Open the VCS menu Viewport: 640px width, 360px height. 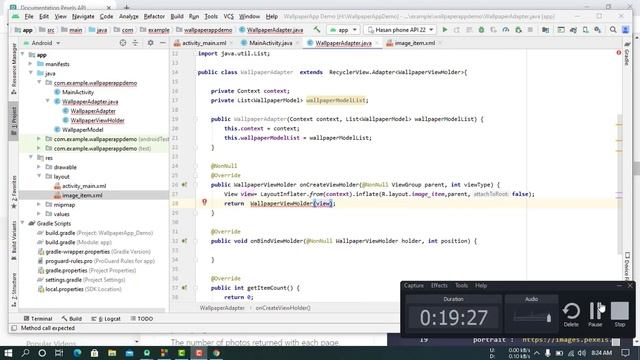coord(228,17)
